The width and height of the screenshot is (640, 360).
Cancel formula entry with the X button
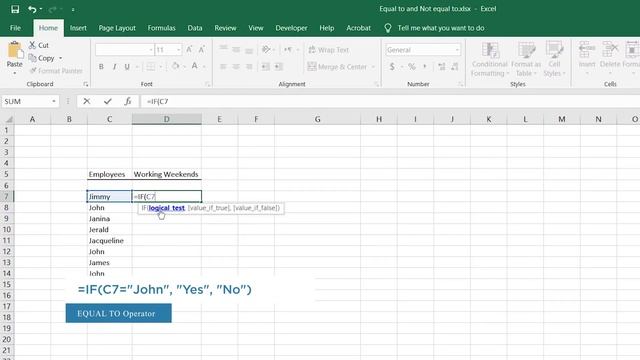(87, 101)
